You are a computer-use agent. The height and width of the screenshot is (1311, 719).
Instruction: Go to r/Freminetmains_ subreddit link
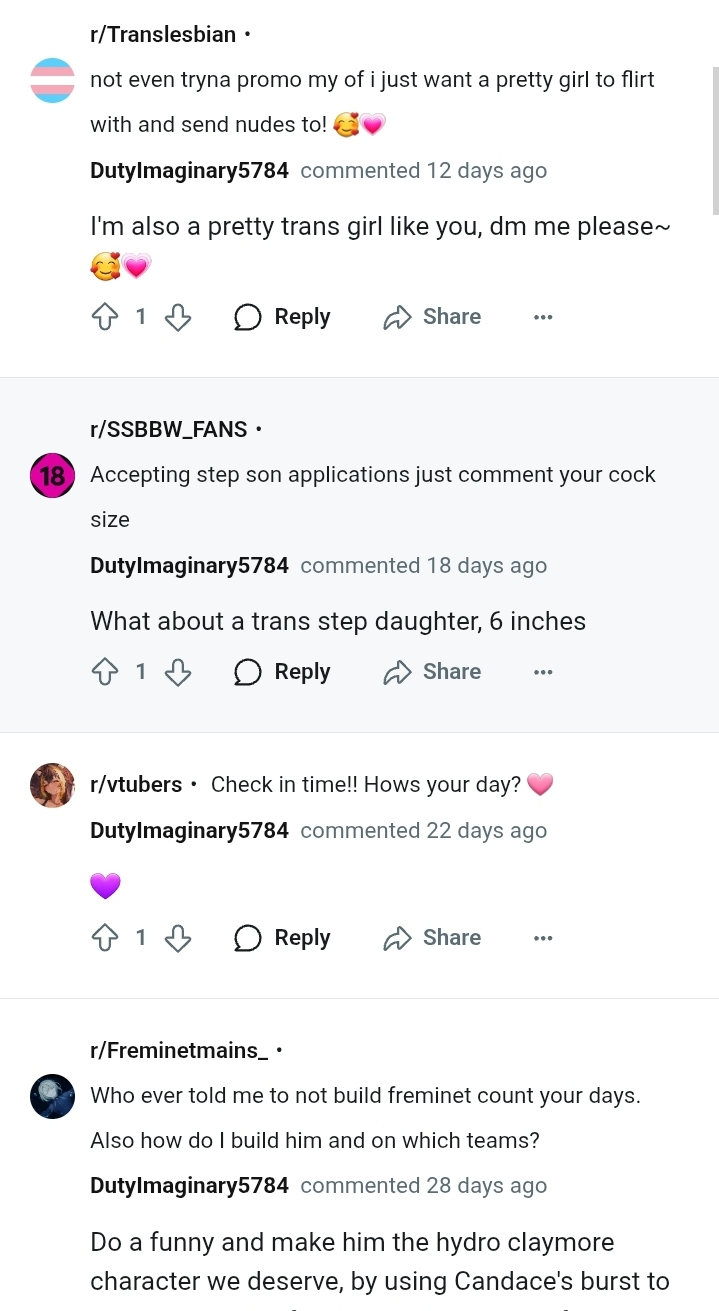[x=179, y=1050]
